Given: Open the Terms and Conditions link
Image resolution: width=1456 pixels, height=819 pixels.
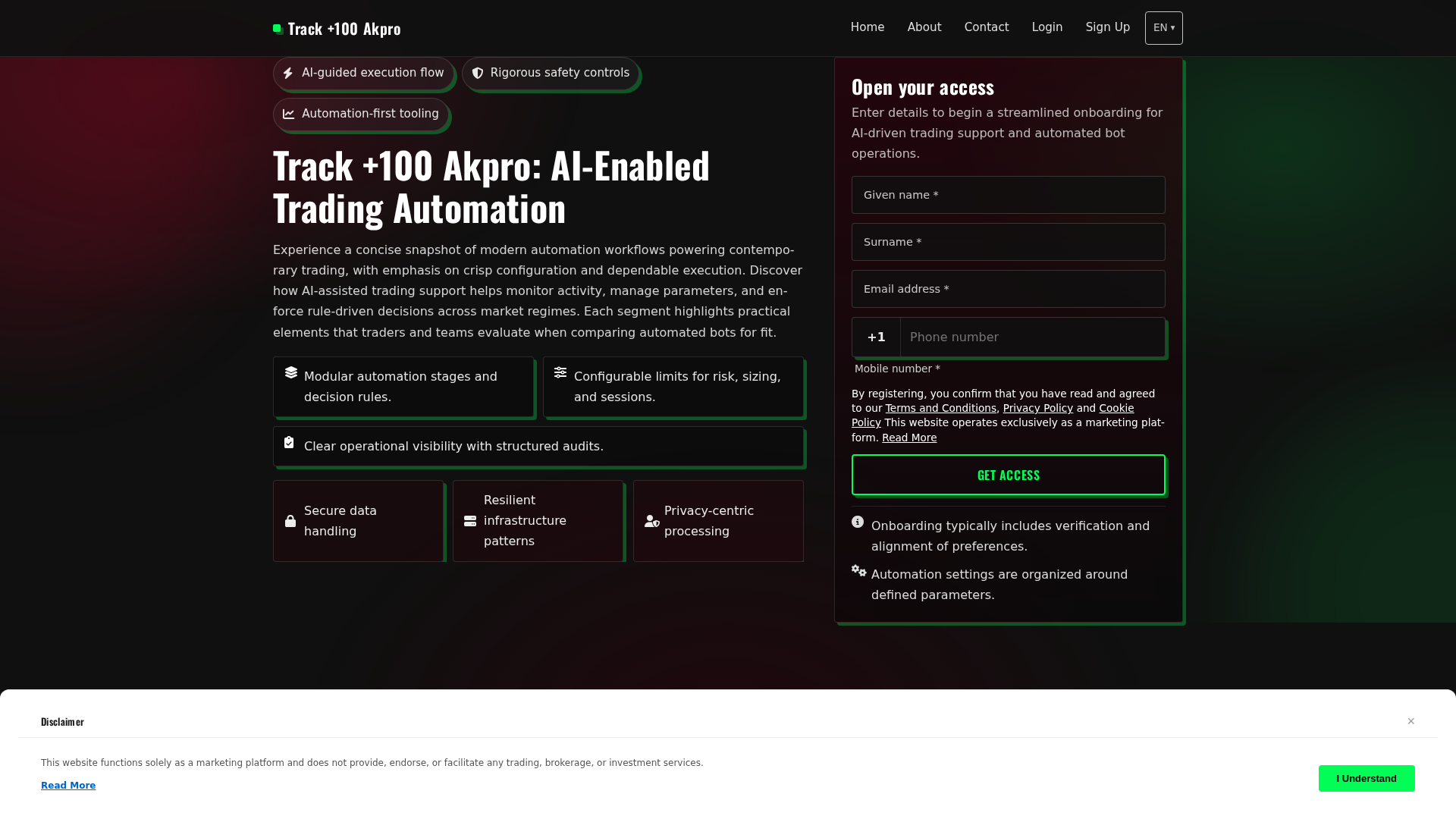Looking at the screenshot, I should 941,408.
